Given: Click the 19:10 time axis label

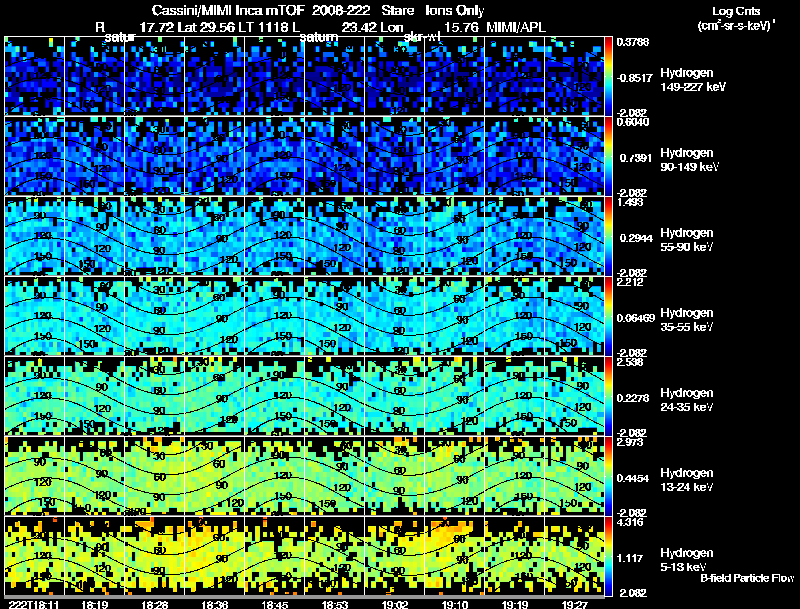Looking at the screenshot, I should tap(455, 605).
